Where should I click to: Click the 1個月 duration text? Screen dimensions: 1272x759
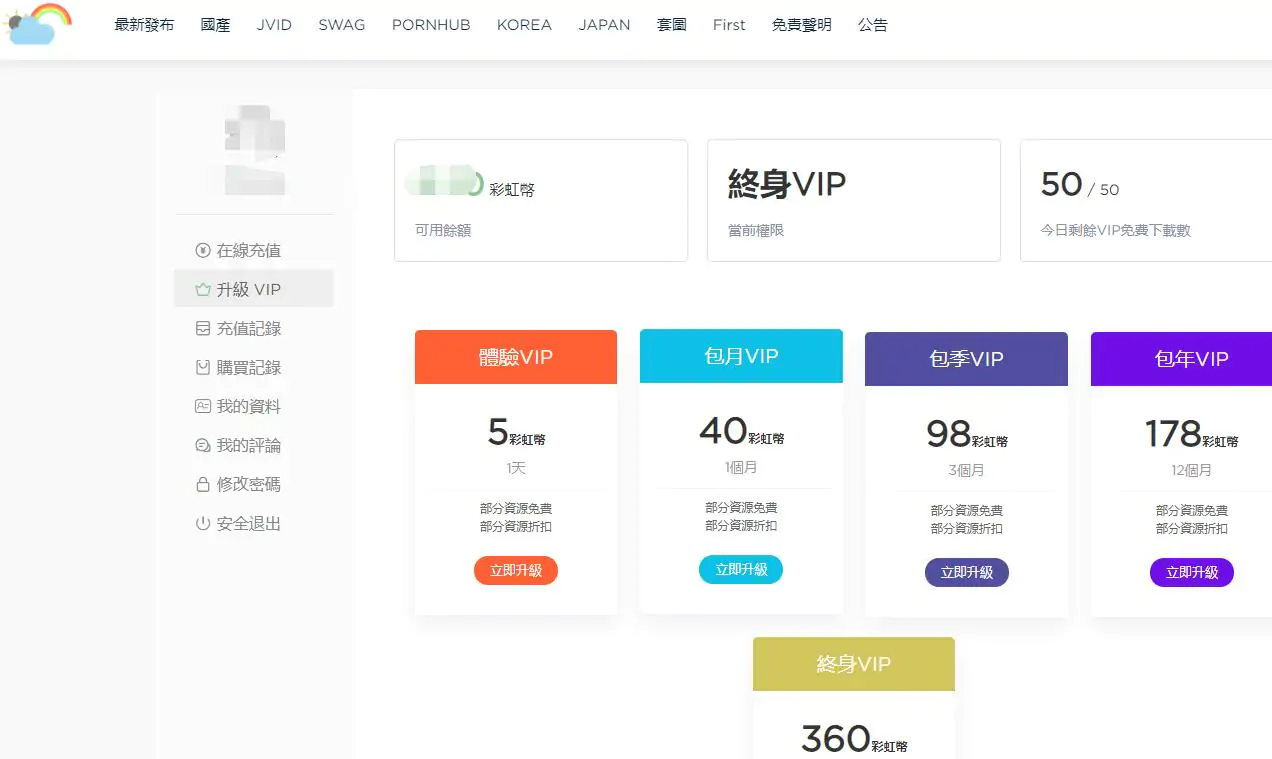(741, 467)
